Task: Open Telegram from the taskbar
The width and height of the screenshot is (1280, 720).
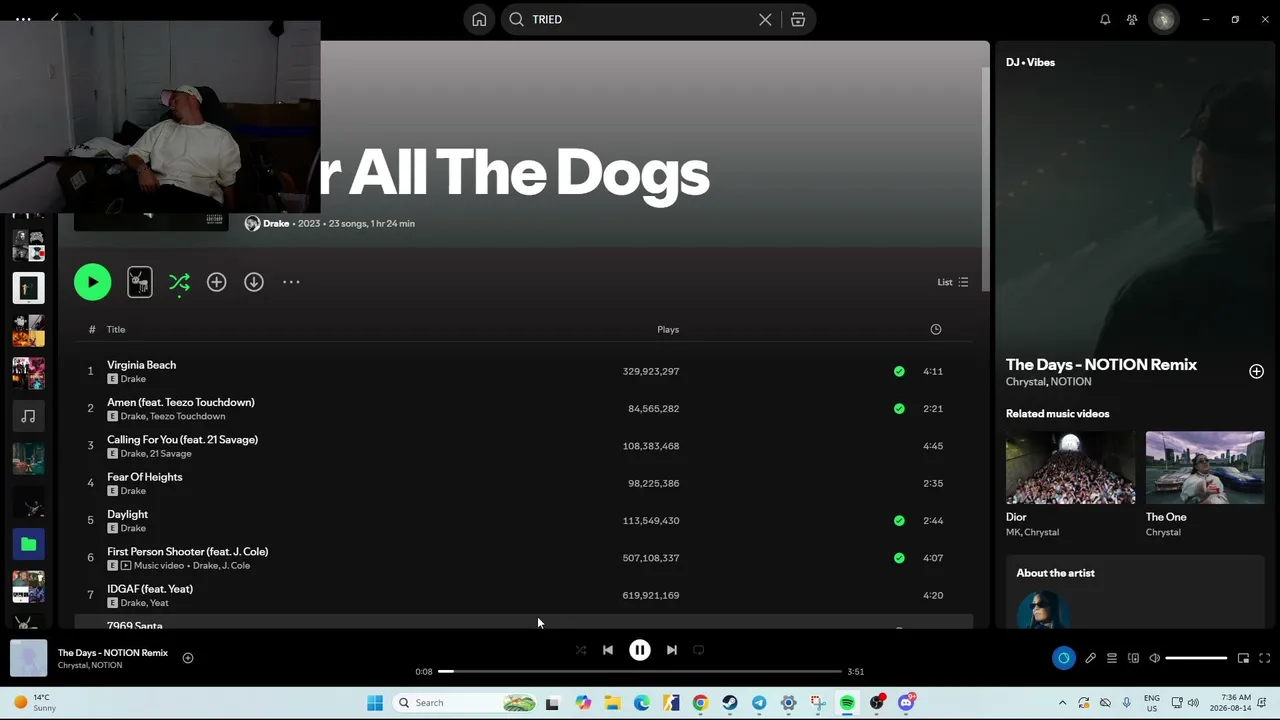Action: [x=759, y=703]
